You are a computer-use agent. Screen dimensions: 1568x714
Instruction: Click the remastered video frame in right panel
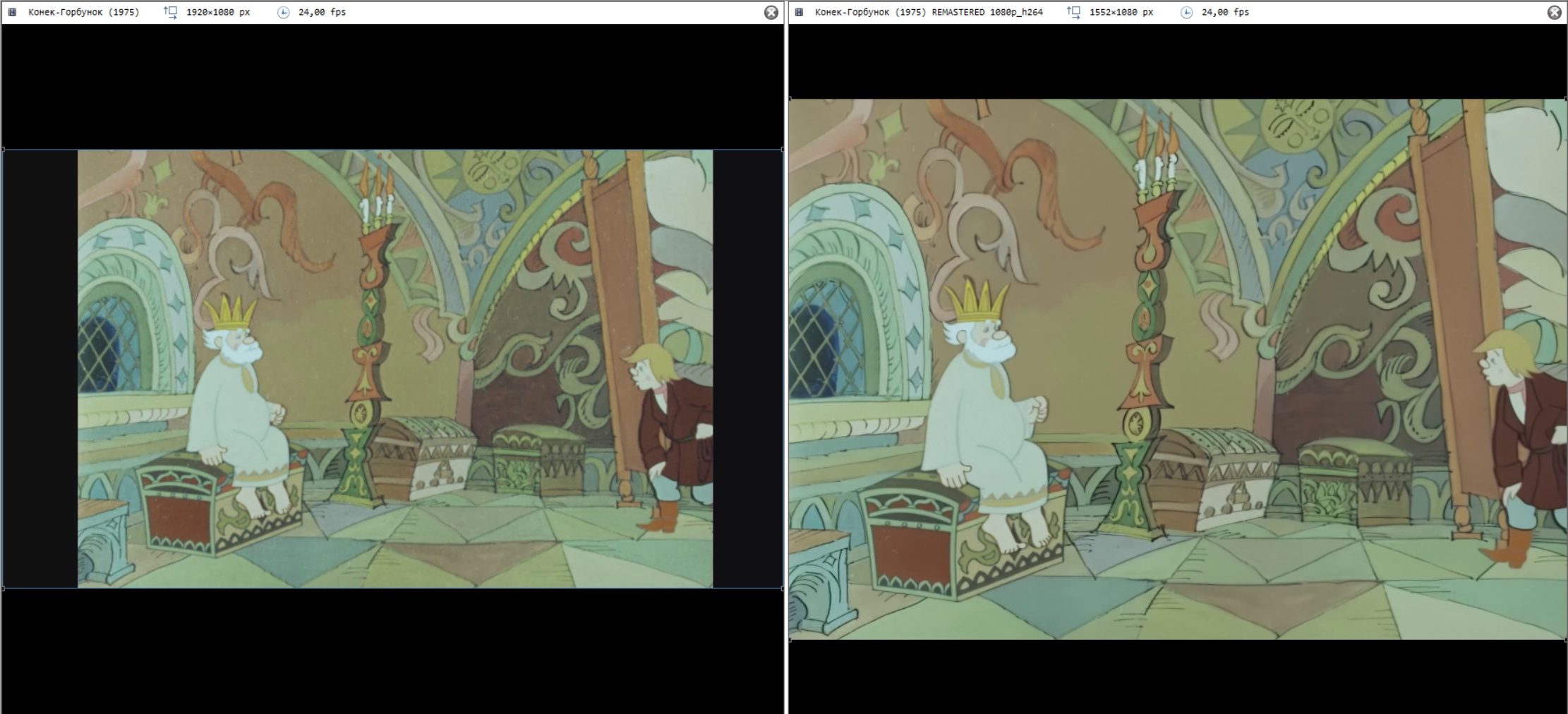[1177, 368]
